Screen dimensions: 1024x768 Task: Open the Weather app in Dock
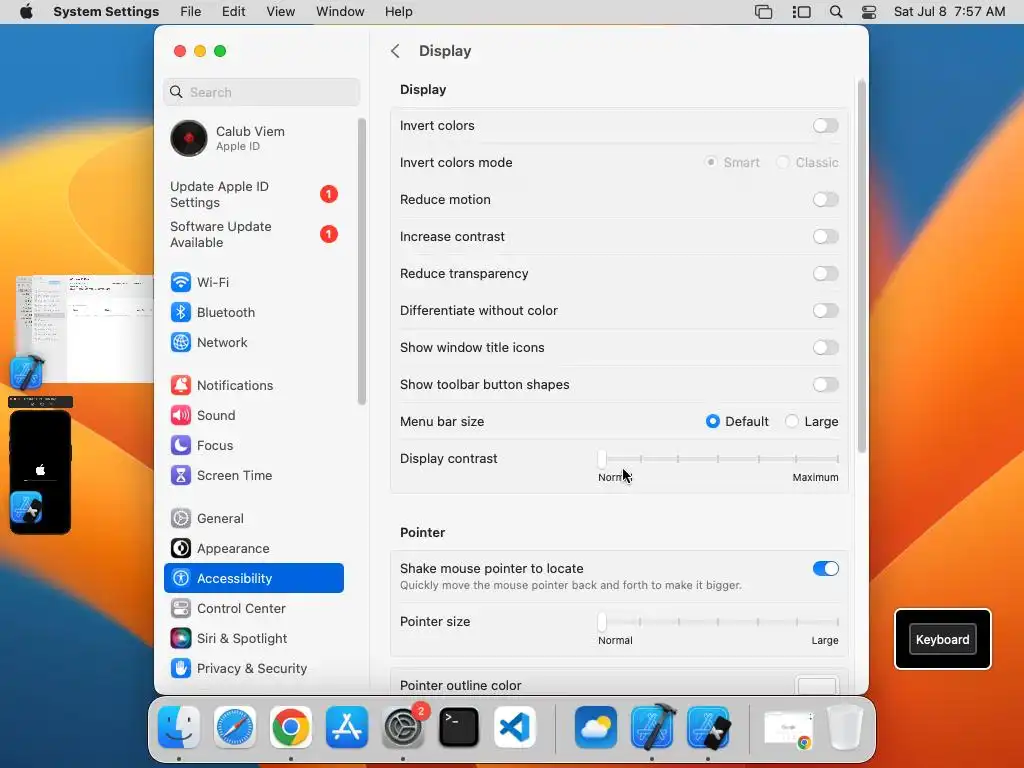pos(596,727)
